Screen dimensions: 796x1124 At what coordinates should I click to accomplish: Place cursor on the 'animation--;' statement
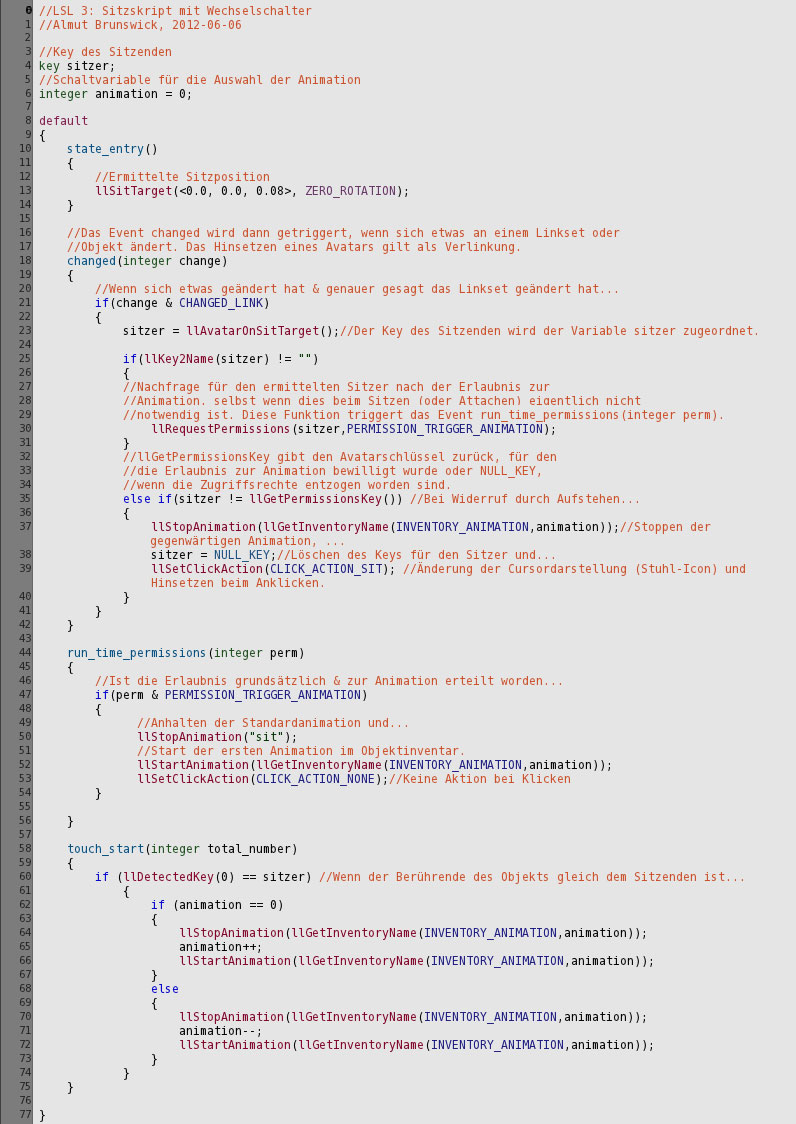(x=220, y=1031)
